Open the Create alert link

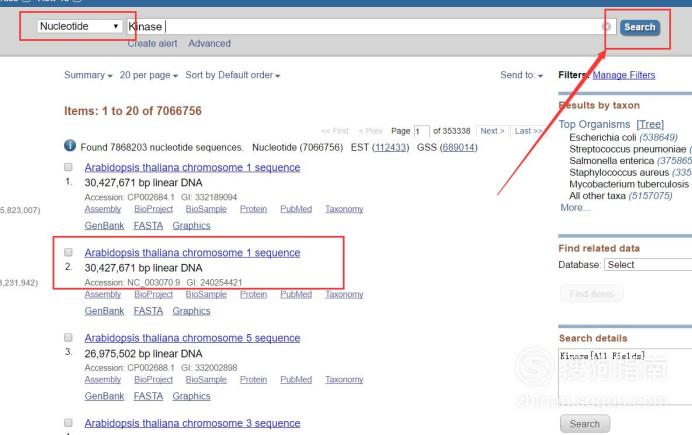(152, 44)
